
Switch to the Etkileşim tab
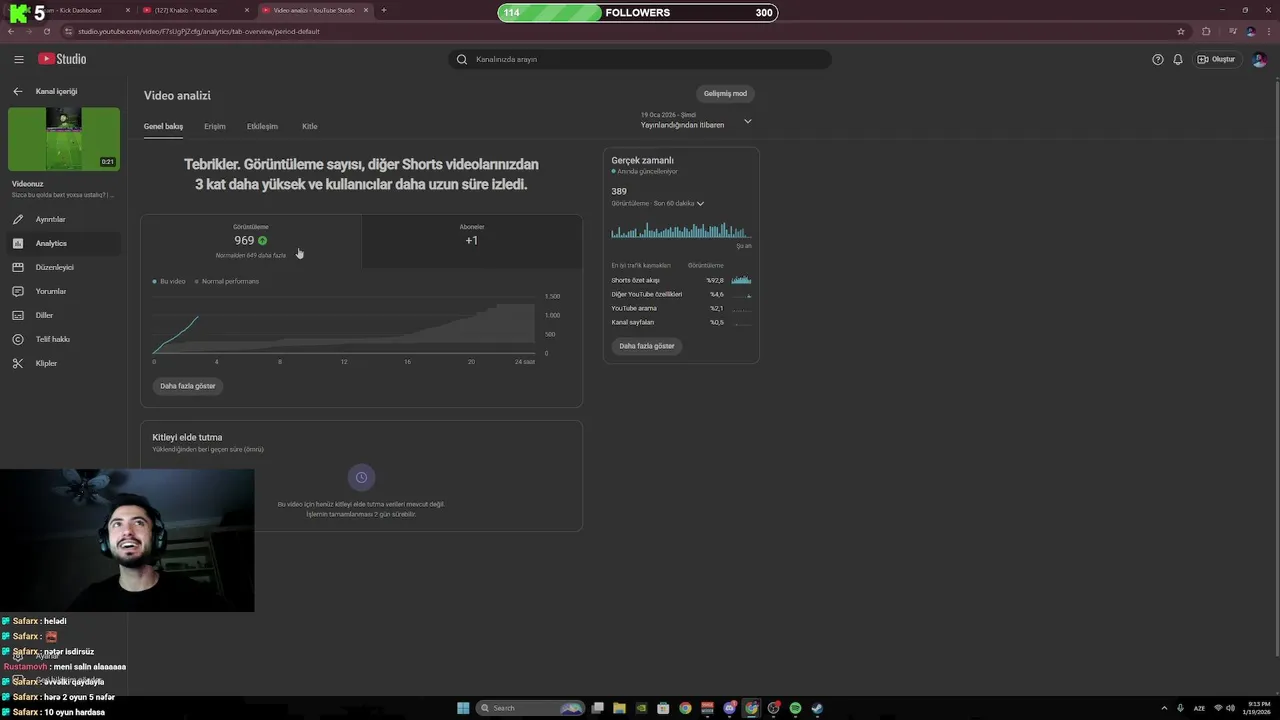click(x=262, y=126)
